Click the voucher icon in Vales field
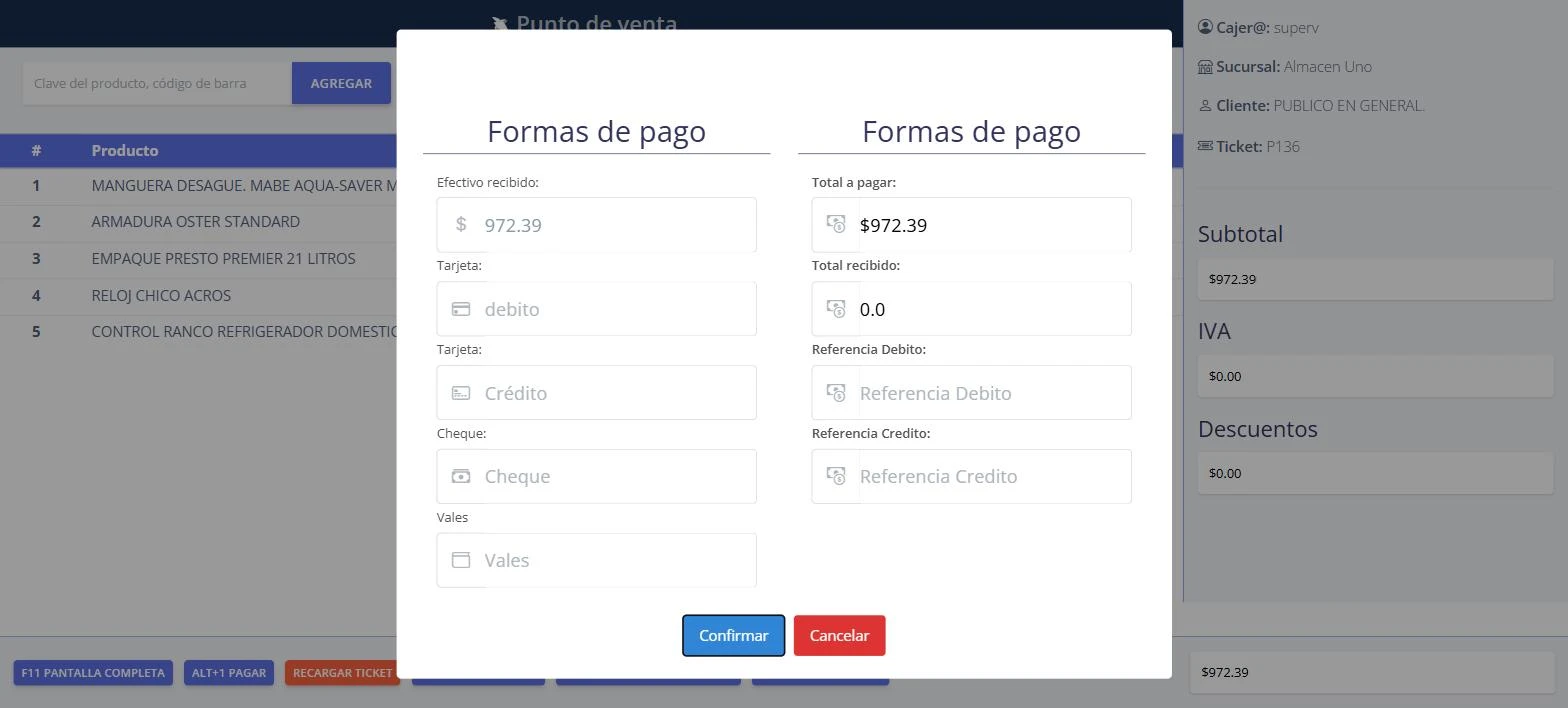 461,560
